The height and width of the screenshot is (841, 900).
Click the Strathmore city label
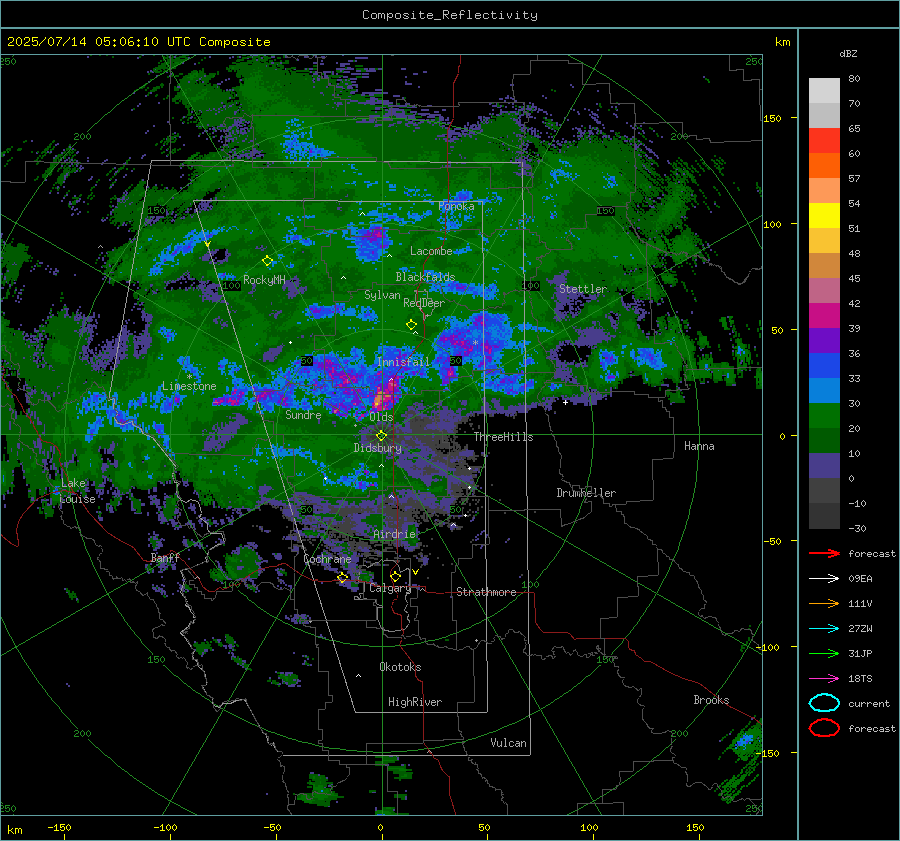point(486,592)
